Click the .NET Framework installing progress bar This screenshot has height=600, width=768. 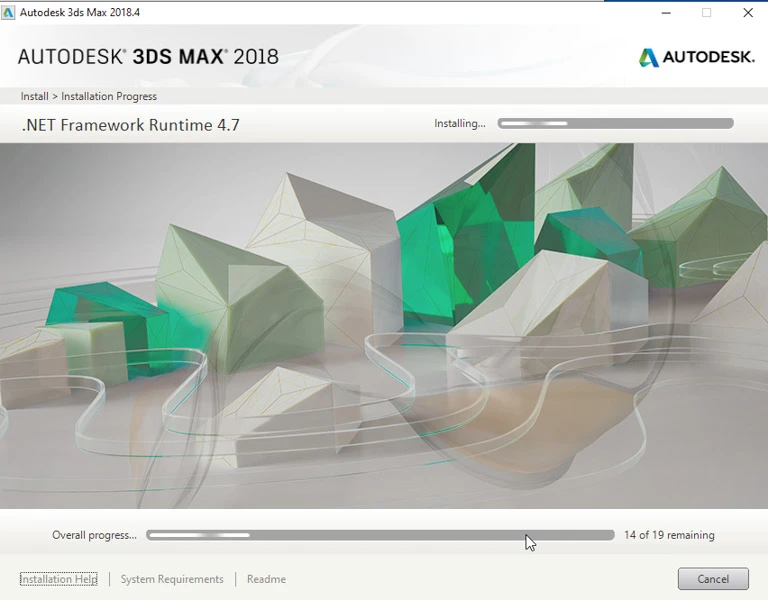[x=616, y=123]
